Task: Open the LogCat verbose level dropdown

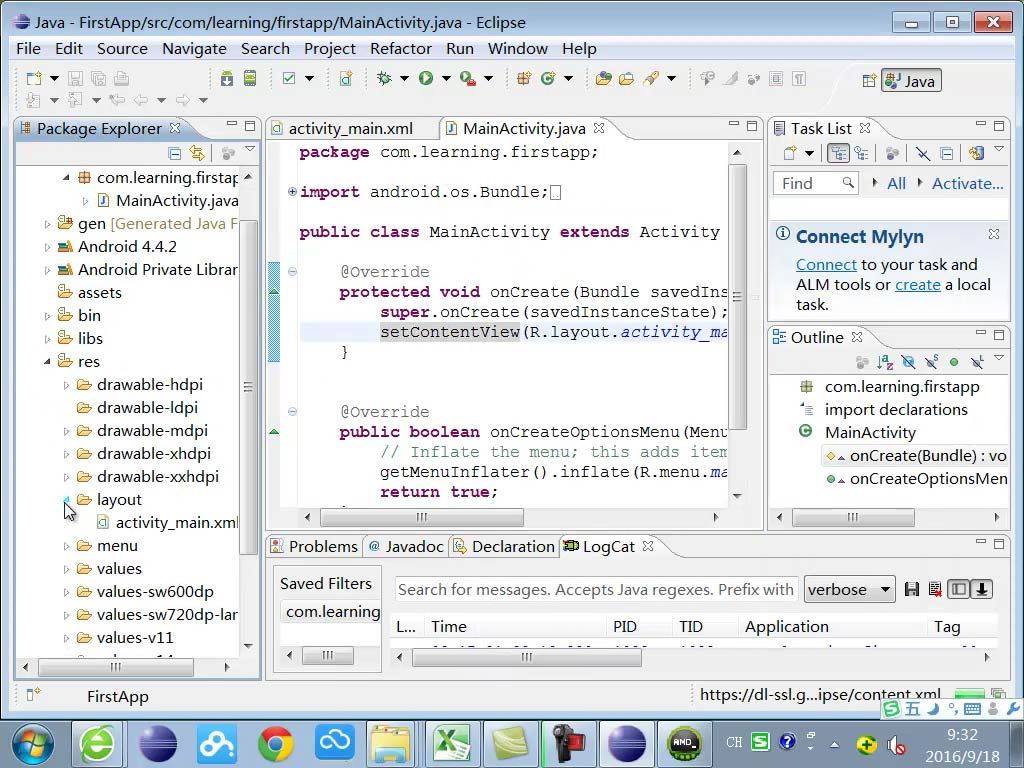Action: (x=849, y=590)
